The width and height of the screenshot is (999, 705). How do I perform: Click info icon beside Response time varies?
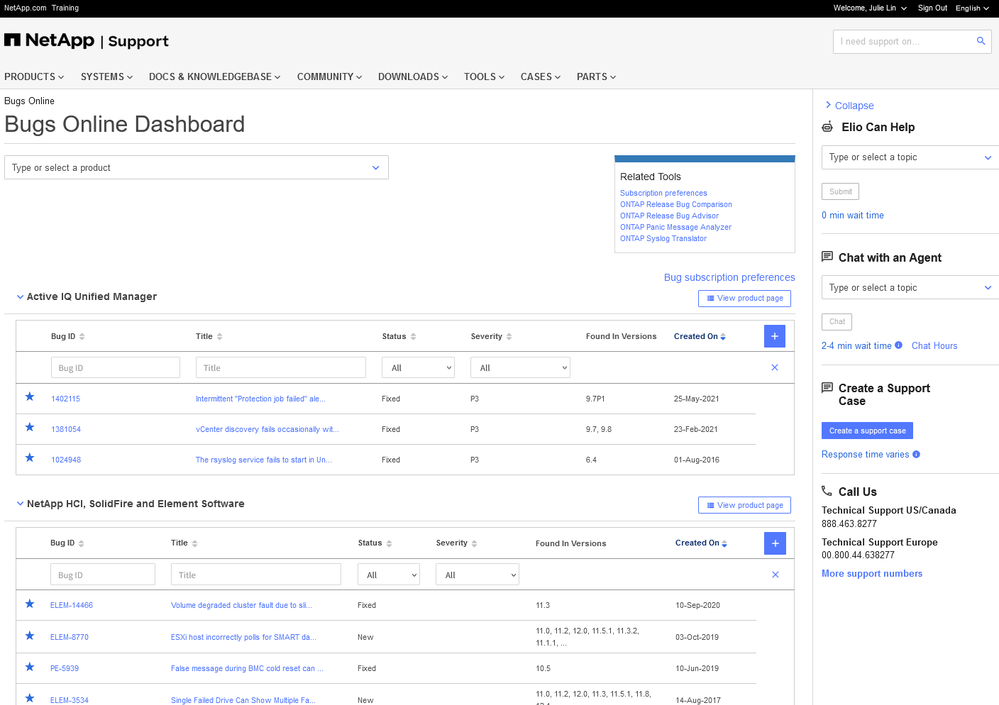click(x=916, y=454)
